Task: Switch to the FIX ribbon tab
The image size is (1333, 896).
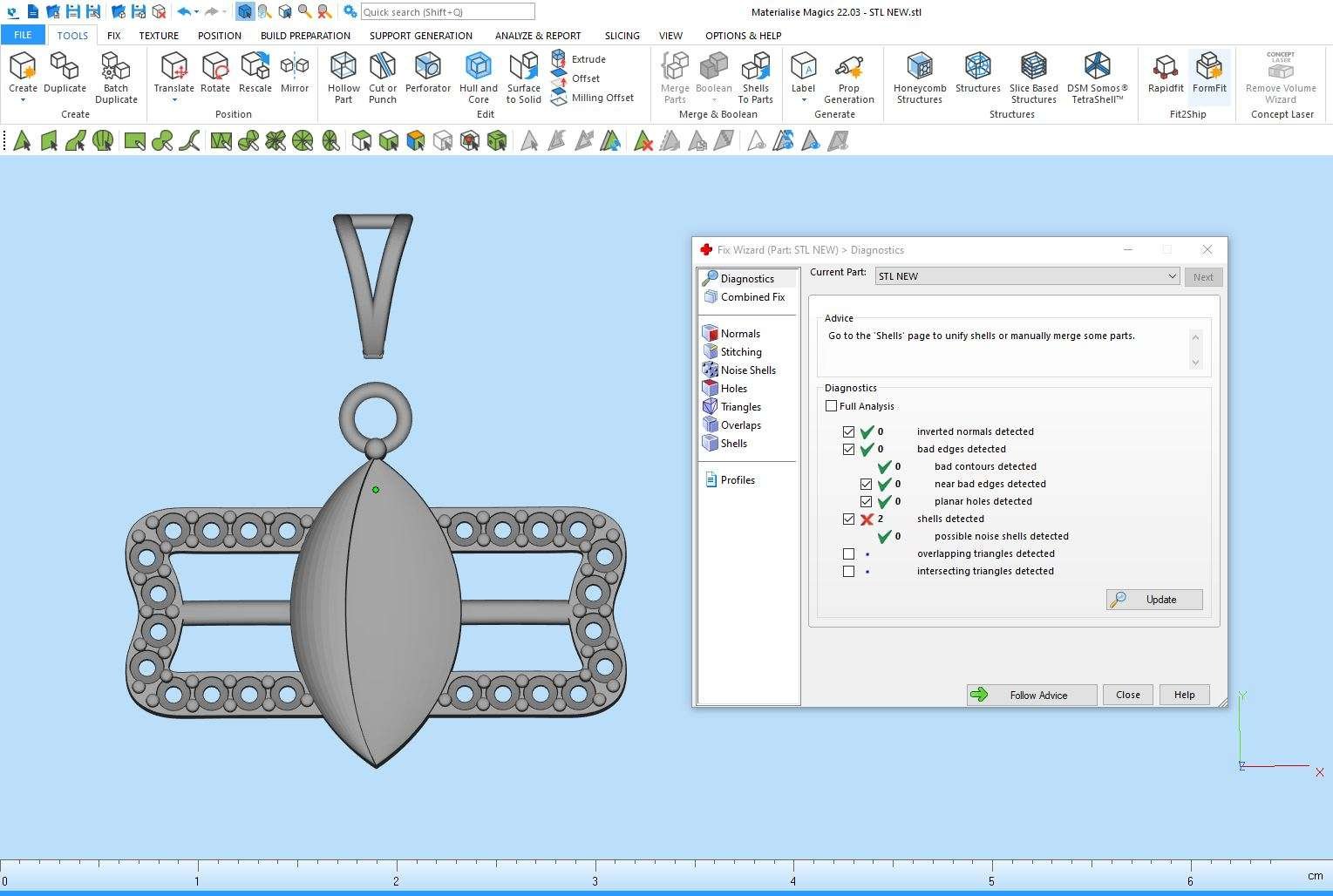Action: point(113,36)
